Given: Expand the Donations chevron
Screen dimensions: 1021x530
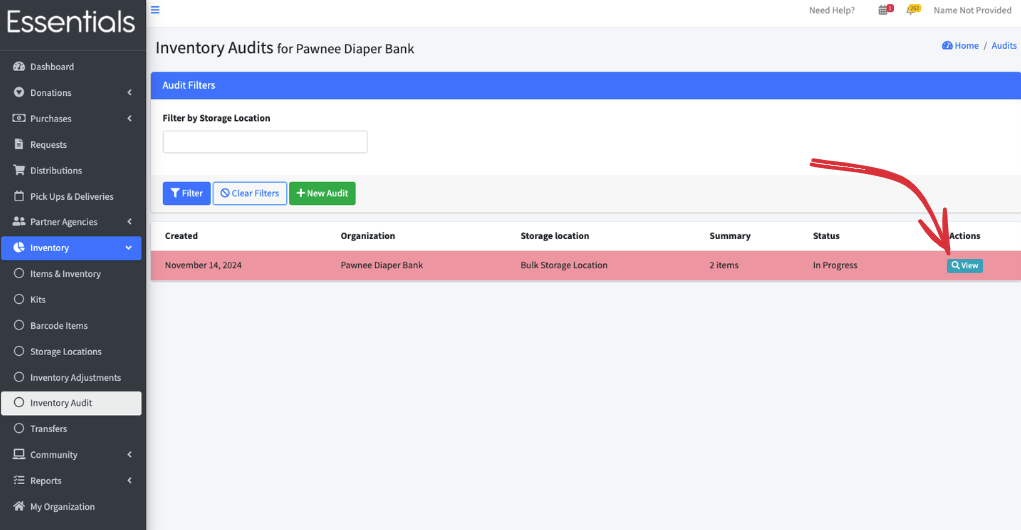Looking at the screenshot, I should tap(130, 92).
